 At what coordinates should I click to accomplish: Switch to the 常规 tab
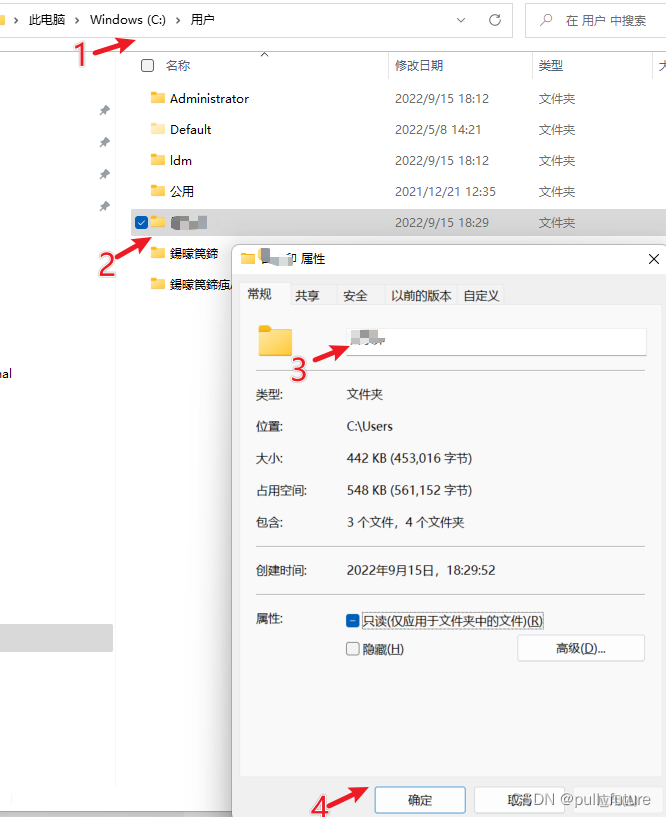point(260,294)
